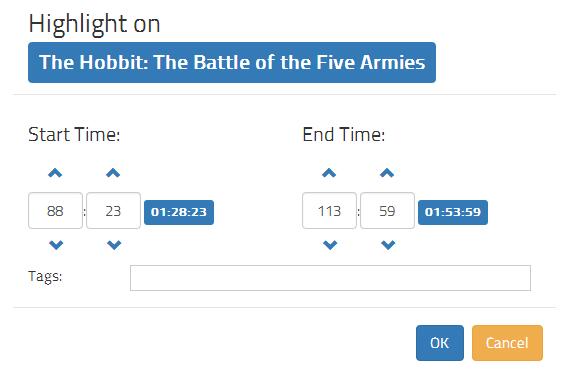Decrement end time minutes down arrow
This screenshot has height=375, width=561.
click(x=330, y=245)
